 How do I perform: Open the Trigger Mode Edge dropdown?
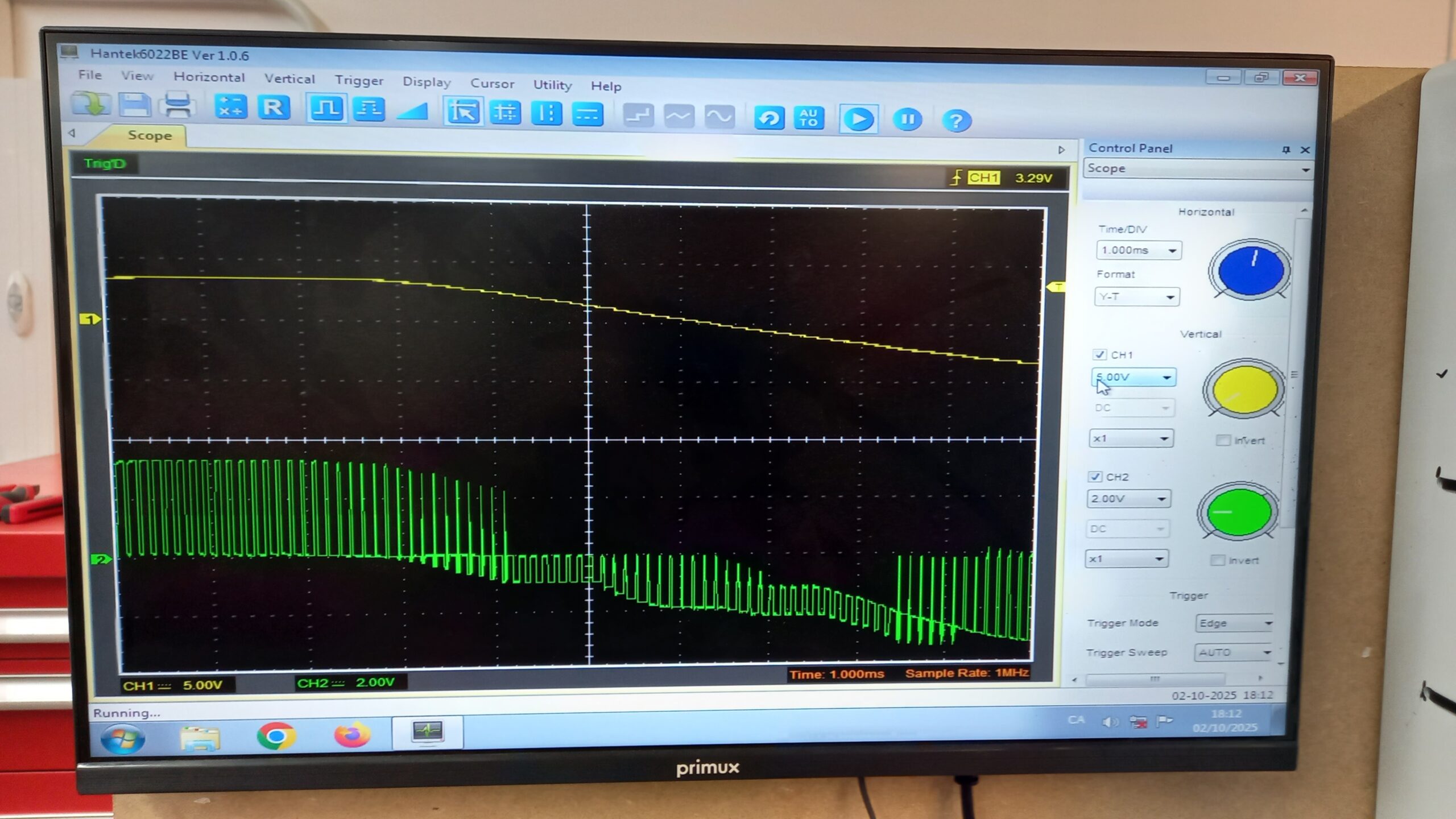point(1268,624)
